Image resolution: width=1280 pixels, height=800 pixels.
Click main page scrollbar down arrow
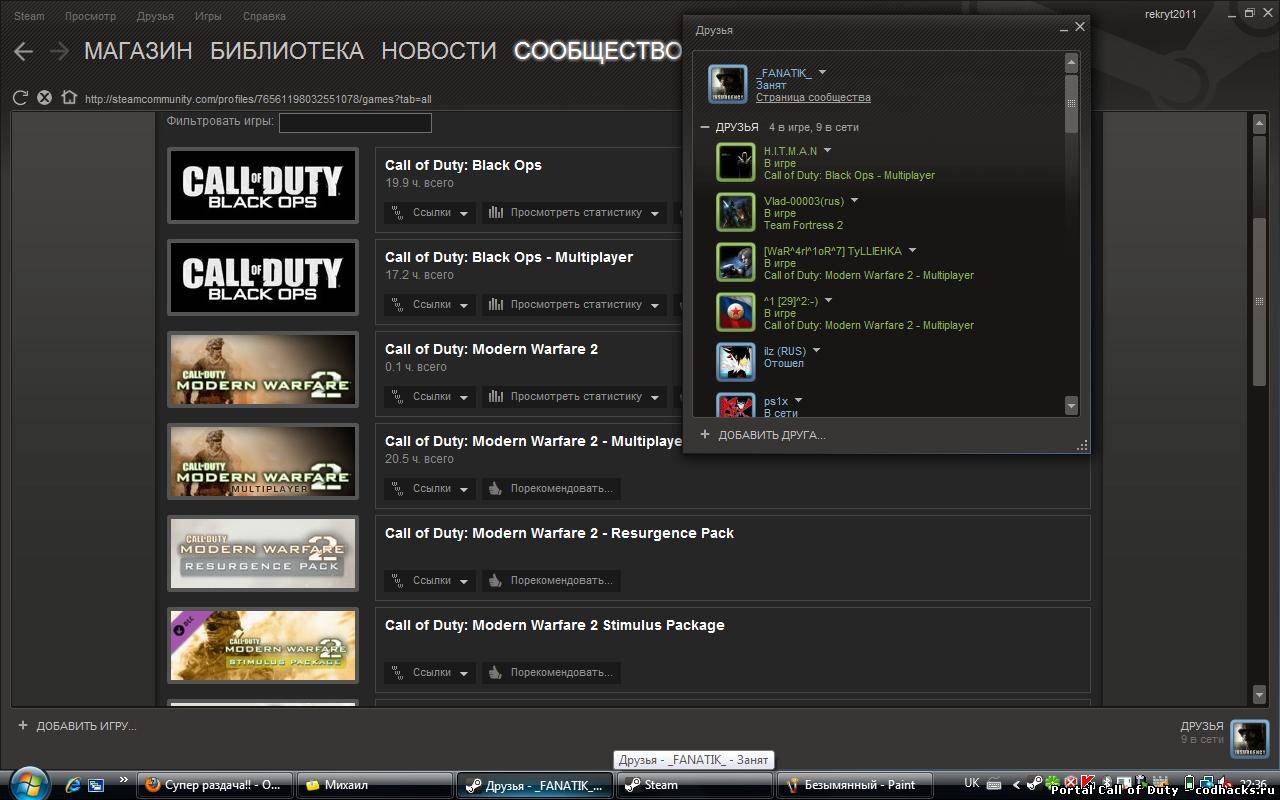[x=1260, y=694]
